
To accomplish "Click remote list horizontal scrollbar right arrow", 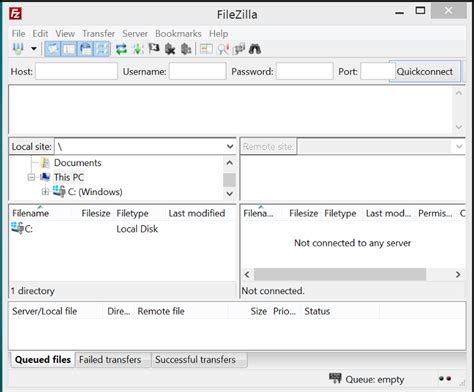I will pos(458,274).
